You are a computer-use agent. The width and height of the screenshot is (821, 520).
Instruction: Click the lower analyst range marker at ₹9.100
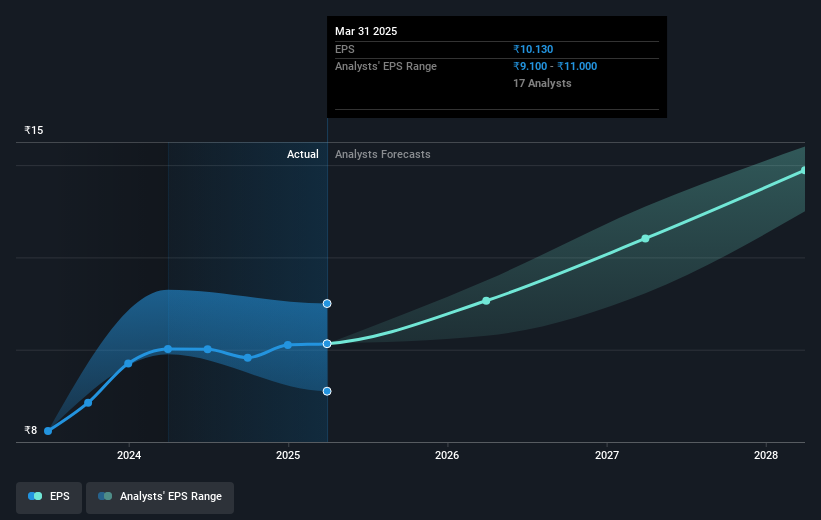(327, 391)
